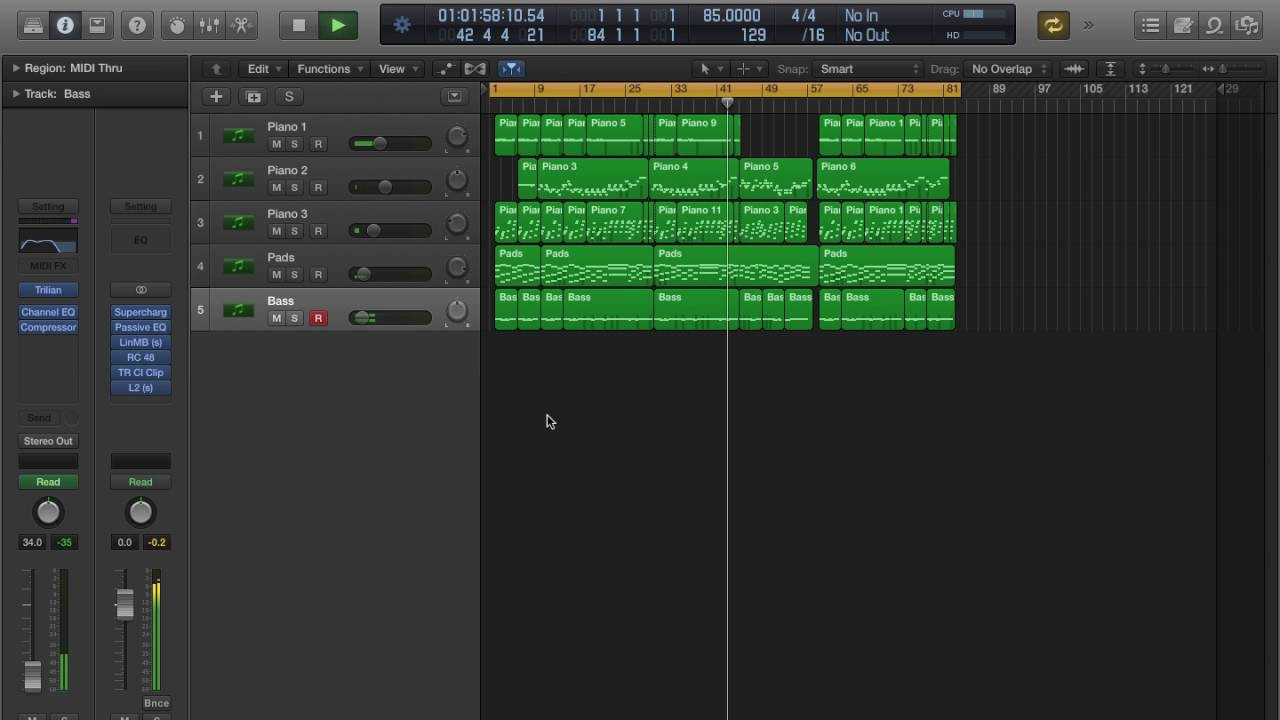Toggle the Inspector info icon

pos(65,26)
